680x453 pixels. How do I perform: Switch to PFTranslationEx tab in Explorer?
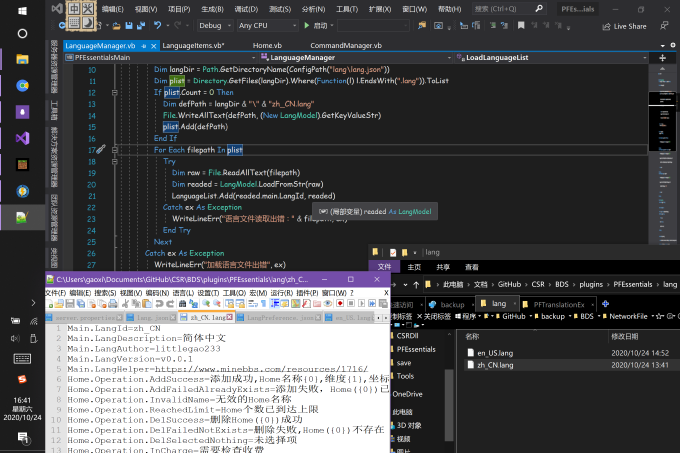click(x=559, y=304)
